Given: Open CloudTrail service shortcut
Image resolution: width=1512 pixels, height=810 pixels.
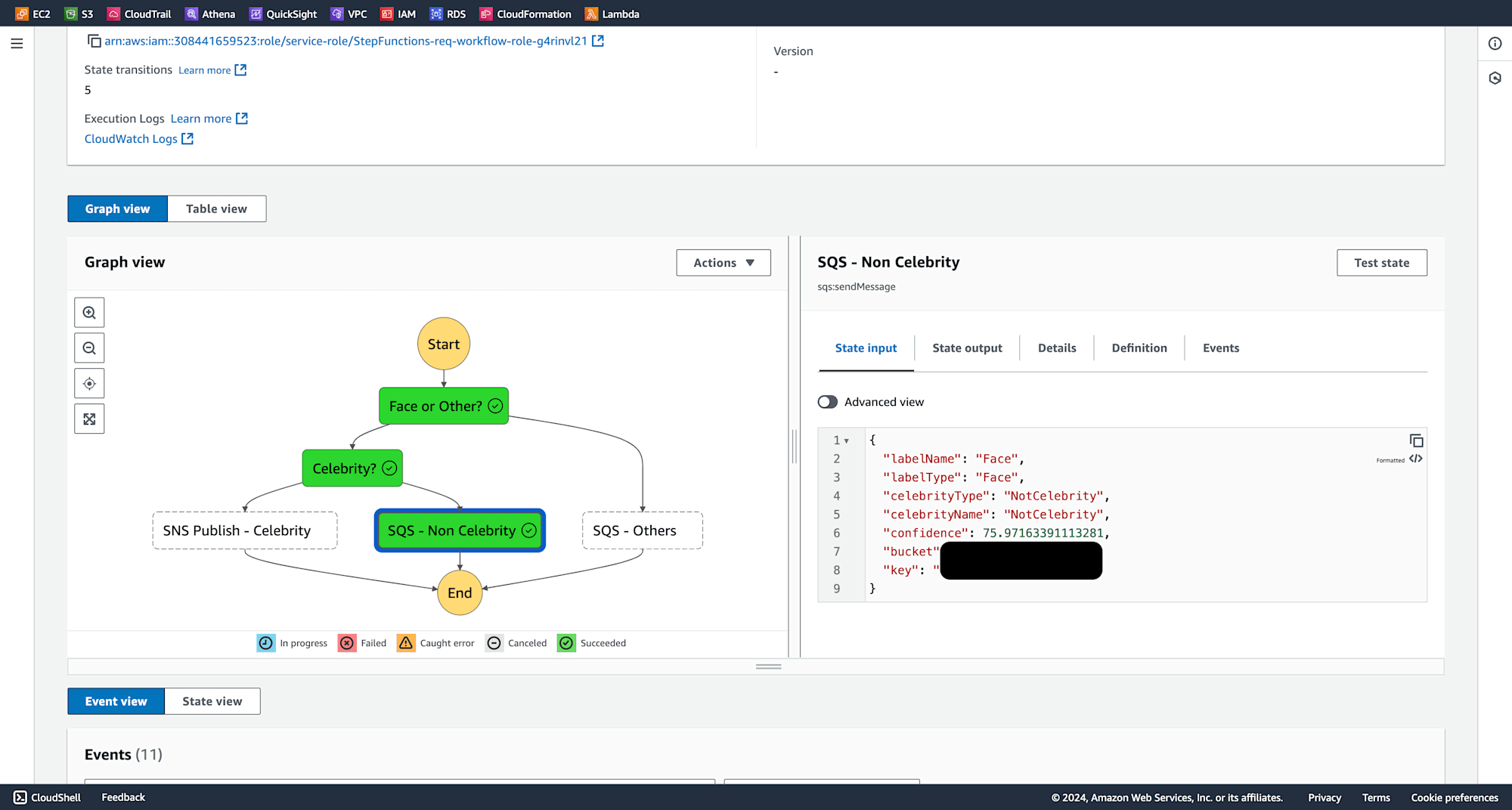Looking at the screenshot, I should [139, 14].
